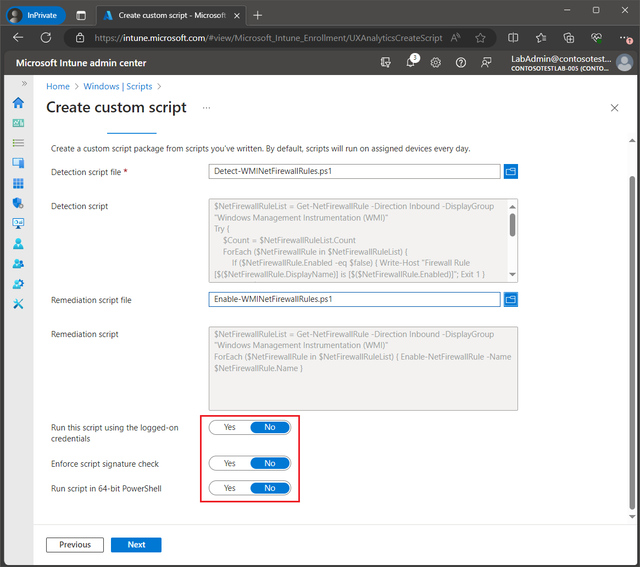Image resolution: width=640 pixels, height=567 pixels.
Task: Close the Create custom script browser tab
Action: [x=237, y=16]
